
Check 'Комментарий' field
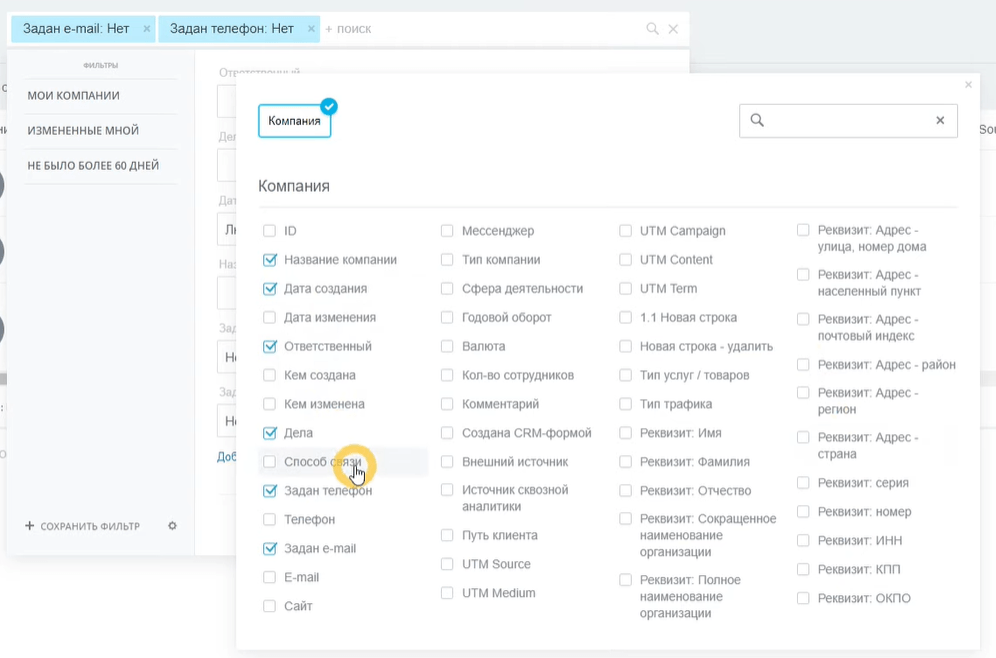pos(447,404)
